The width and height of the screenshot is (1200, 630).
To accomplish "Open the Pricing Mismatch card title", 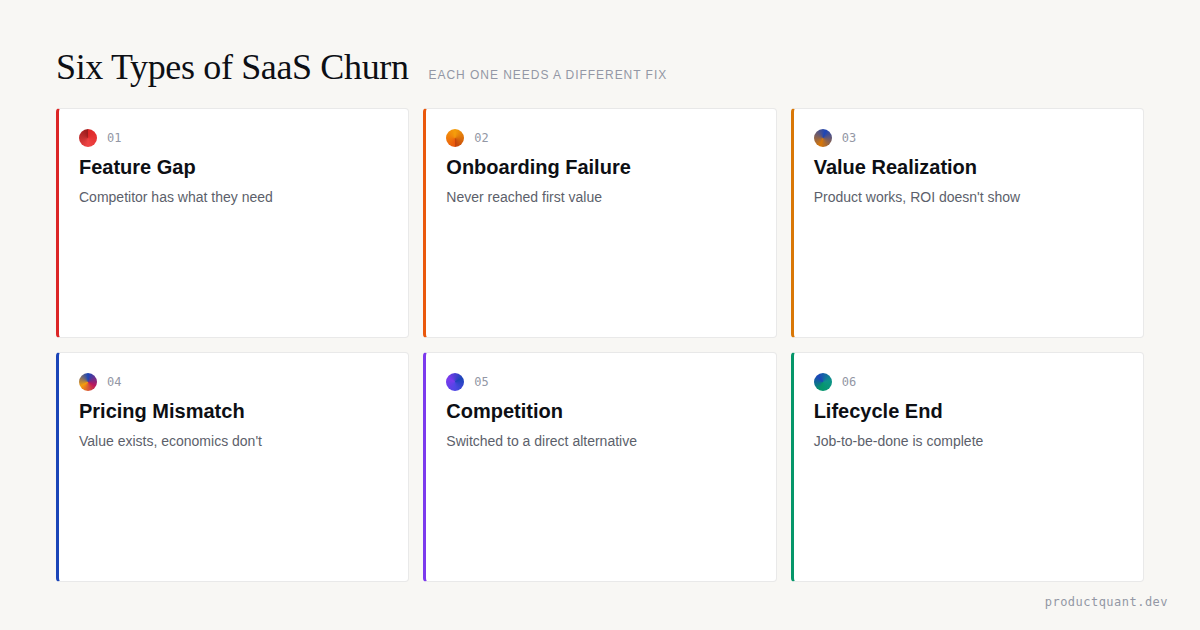I will [x=161, y=411].
